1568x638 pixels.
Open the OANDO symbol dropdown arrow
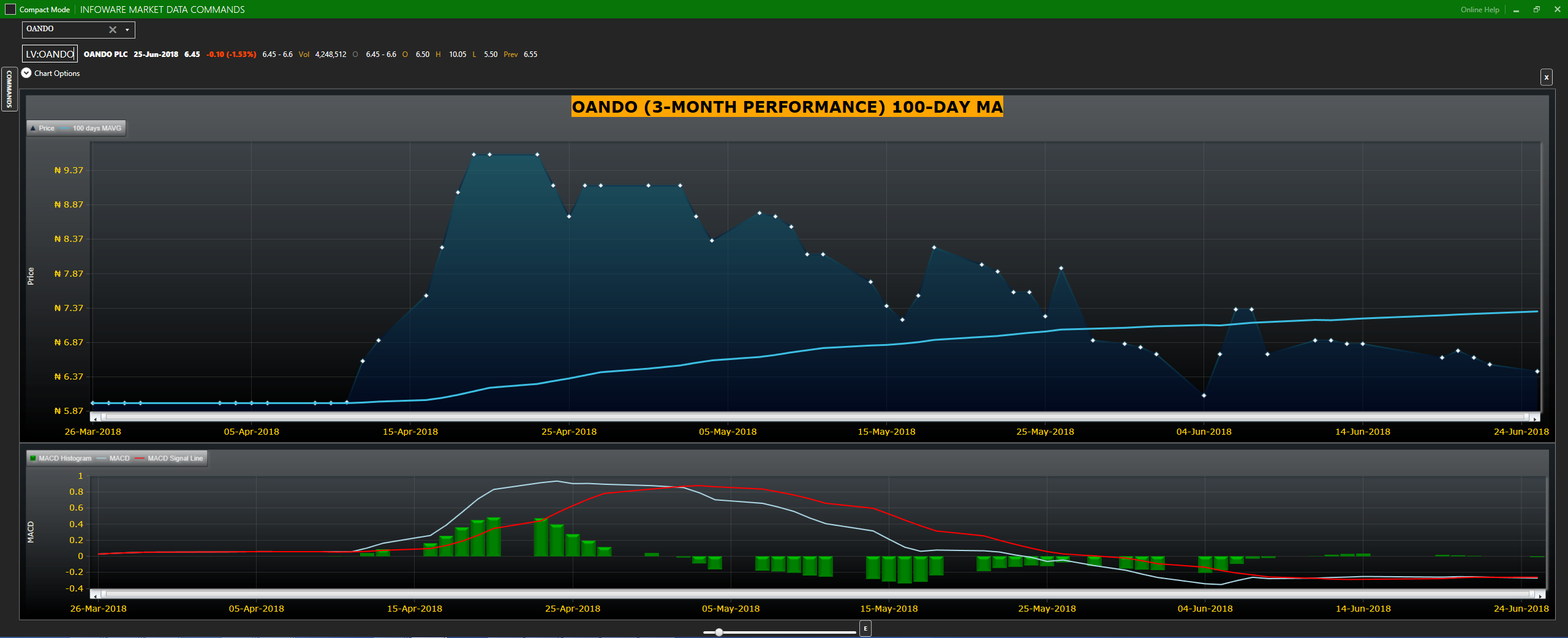(x=127, y=29)
